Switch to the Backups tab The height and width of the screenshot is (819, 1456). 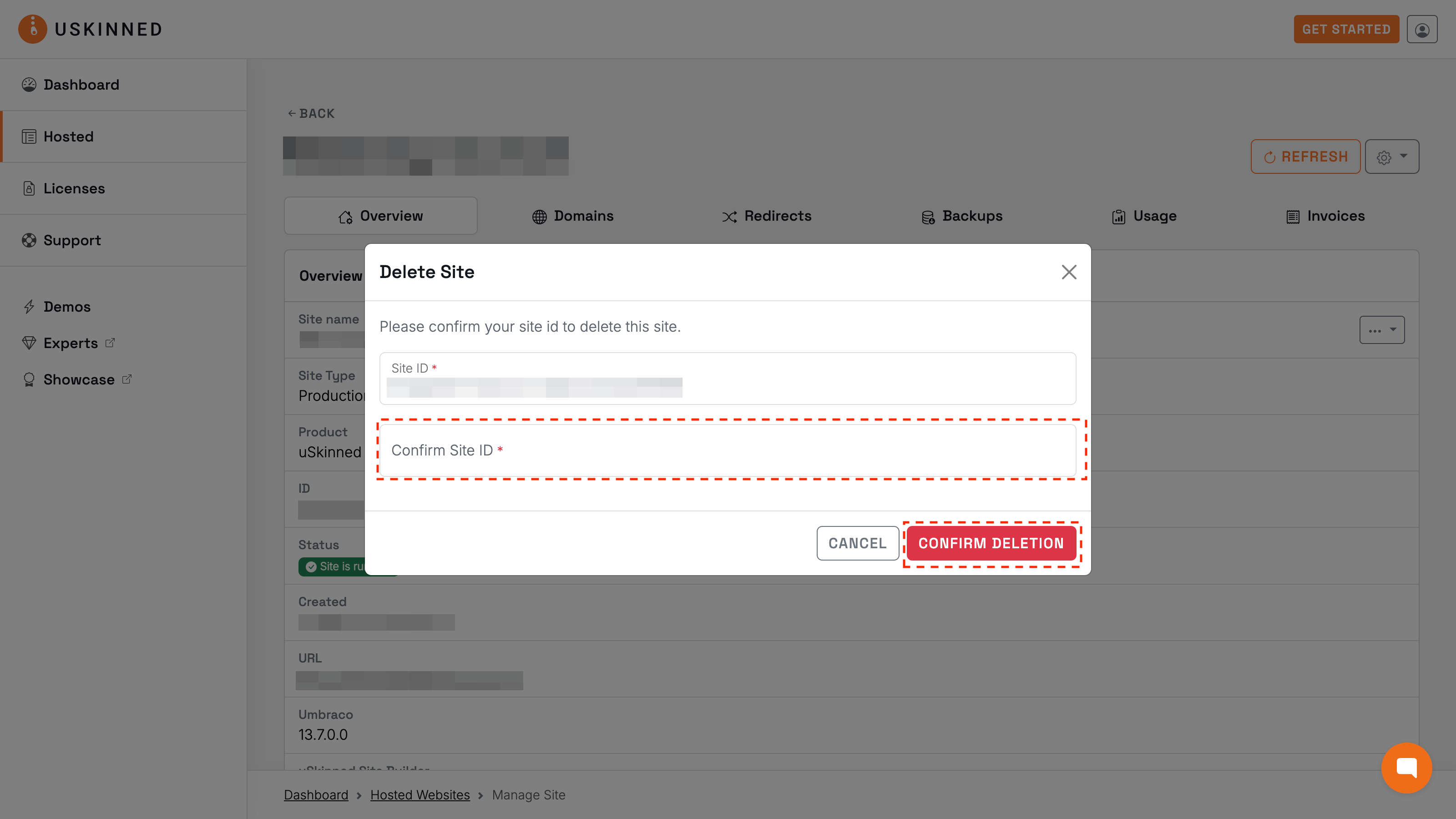click(961, 216)
